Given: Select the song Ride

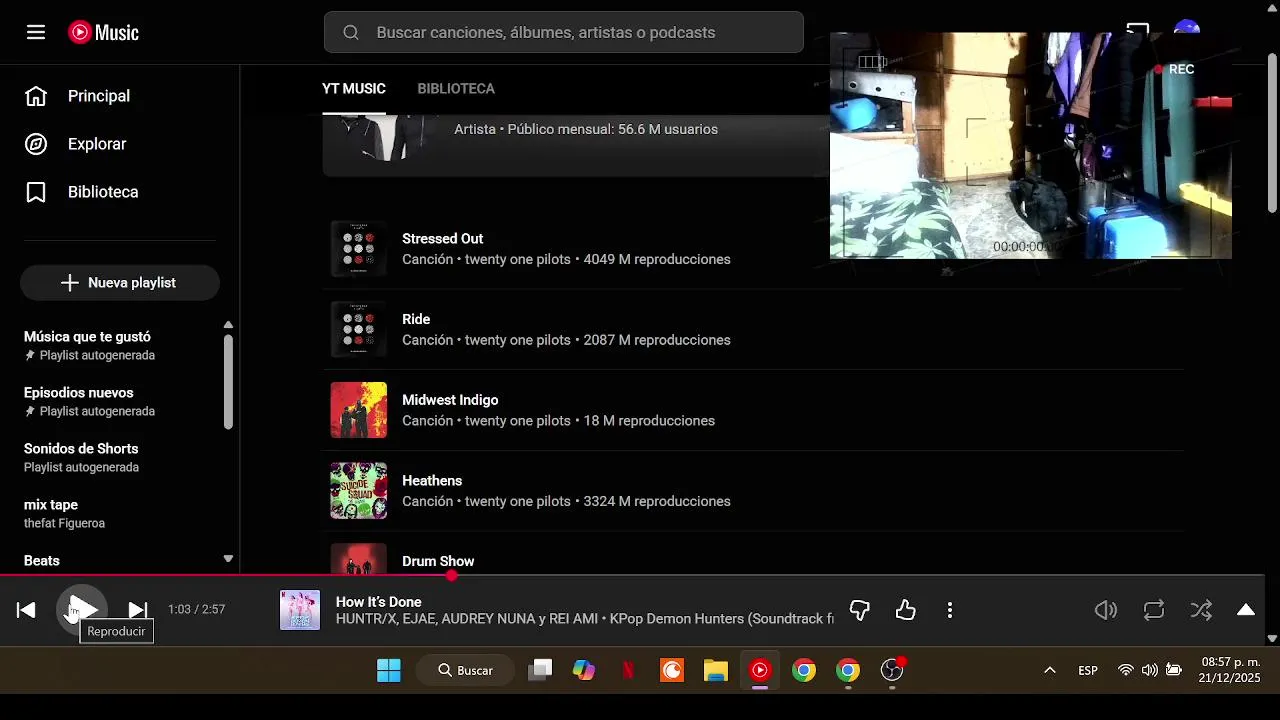Looking at the screenshot, I should click(416, 320).
